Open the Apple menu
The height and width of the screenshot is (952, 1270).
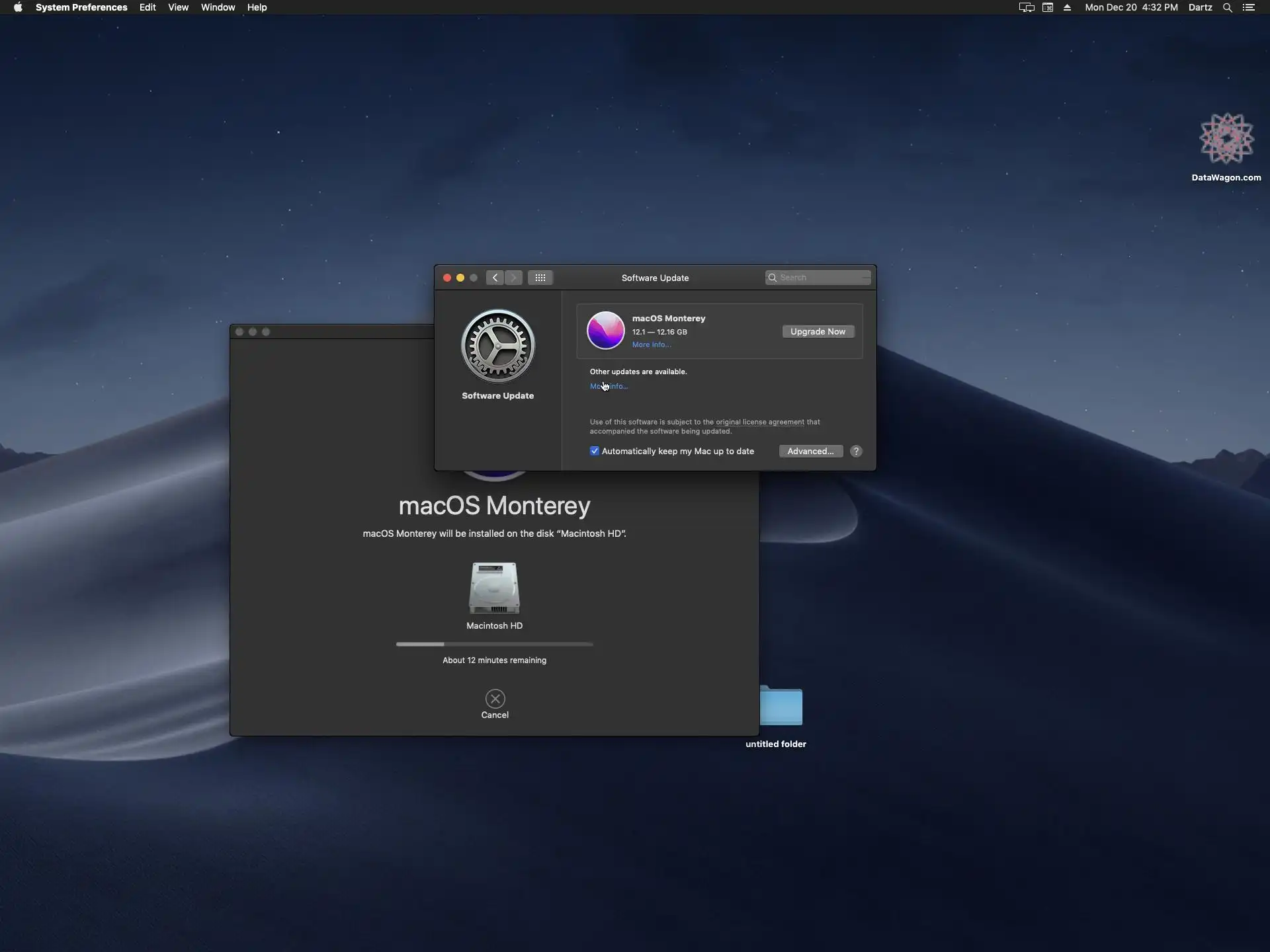point(18,8)
